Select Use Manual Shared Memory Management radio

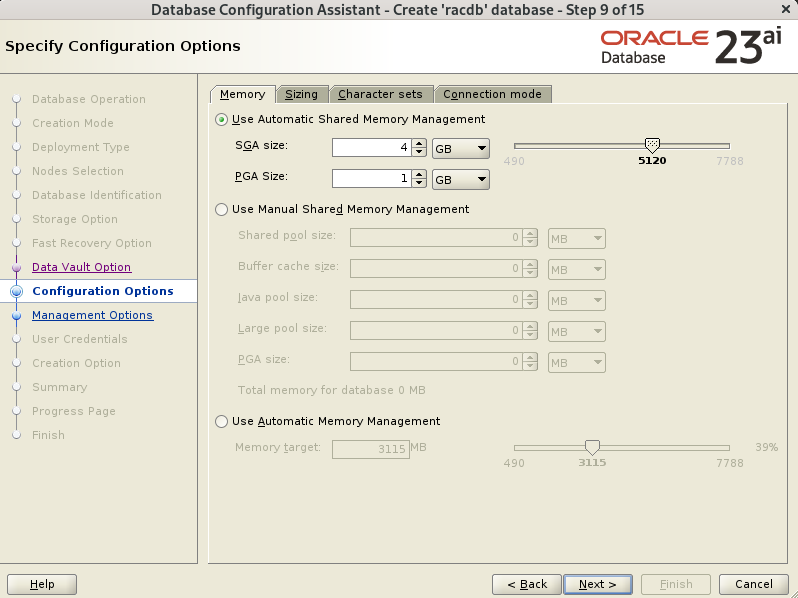click(221, 210)
